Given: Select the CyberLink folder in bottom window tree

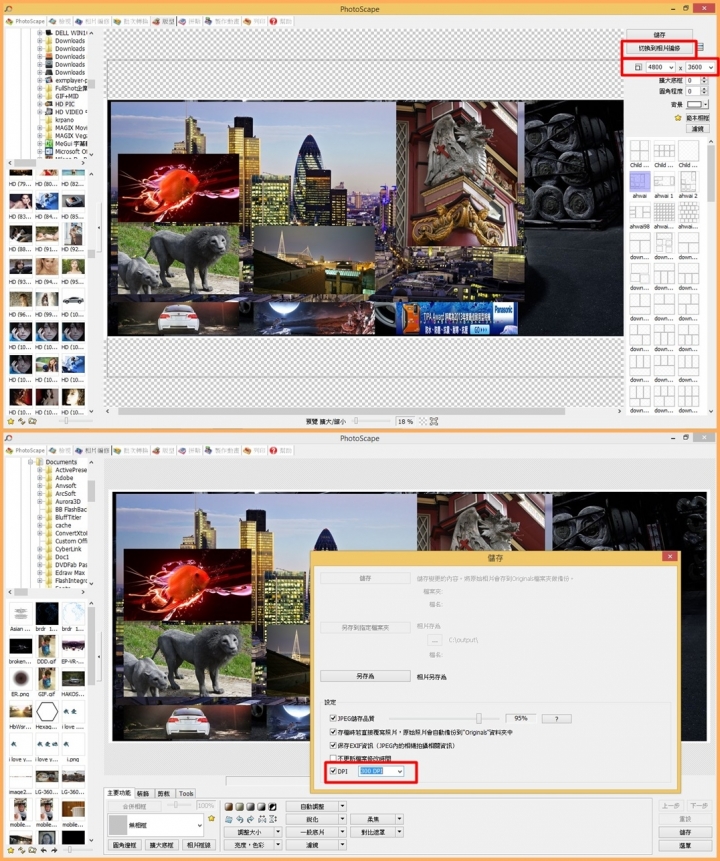Looking at the screenshot, I should [x=68, y=549].
